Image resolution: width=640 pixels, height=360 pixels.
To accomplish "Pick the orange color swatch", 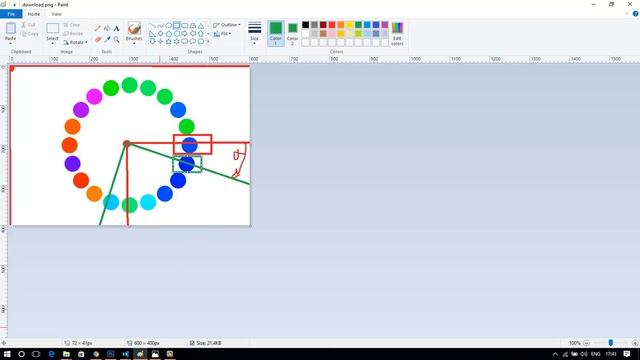I will point(341,25).
